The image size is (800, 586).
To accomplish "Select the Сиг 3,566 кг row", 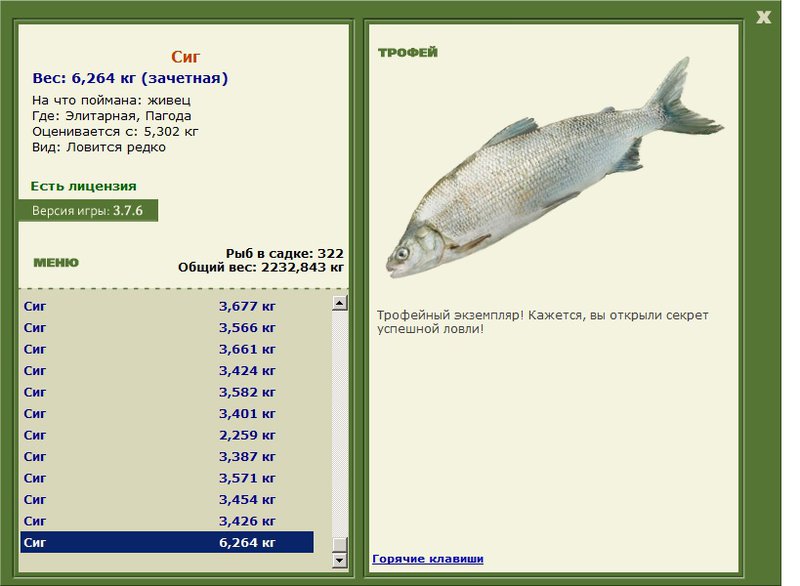I will pyautogui.click(x=167, y=327).
